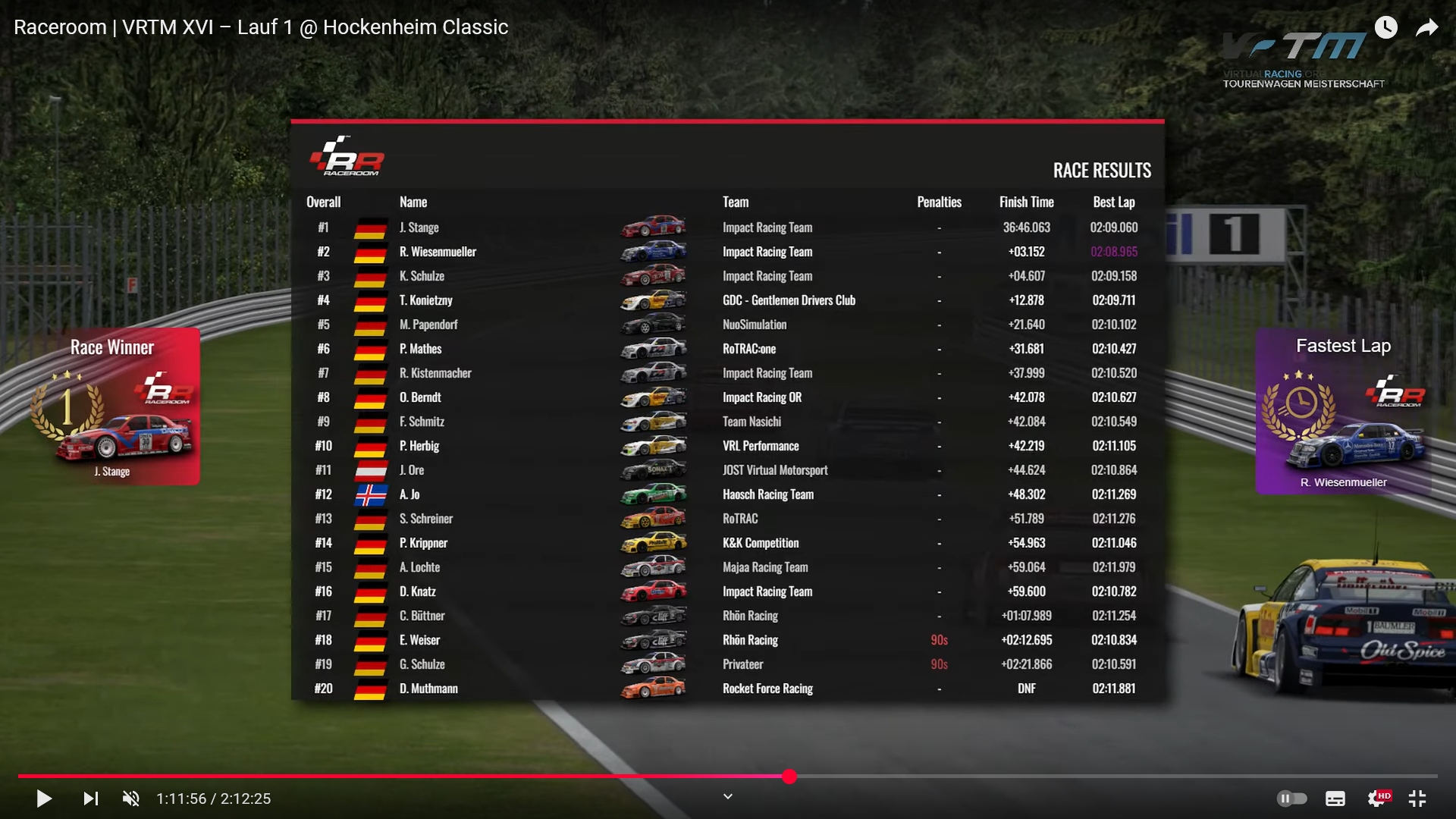Toggle subtitles/closed captions
The height and width of the screenshot is (819, 1456).
click(1335, 799)
